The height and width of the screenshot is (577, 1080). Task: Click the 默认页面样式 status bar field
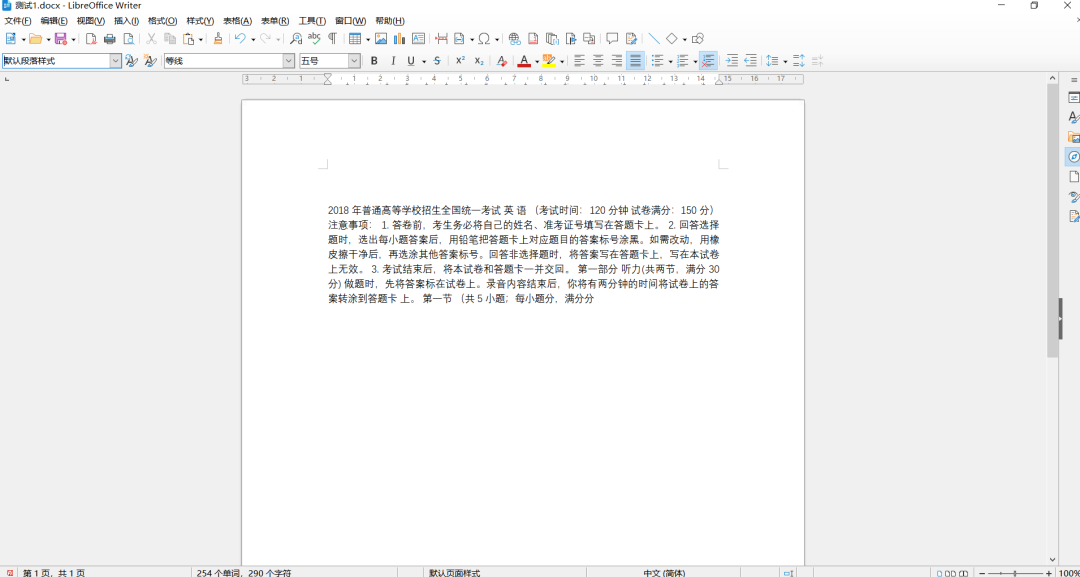(x=455, y=572)
